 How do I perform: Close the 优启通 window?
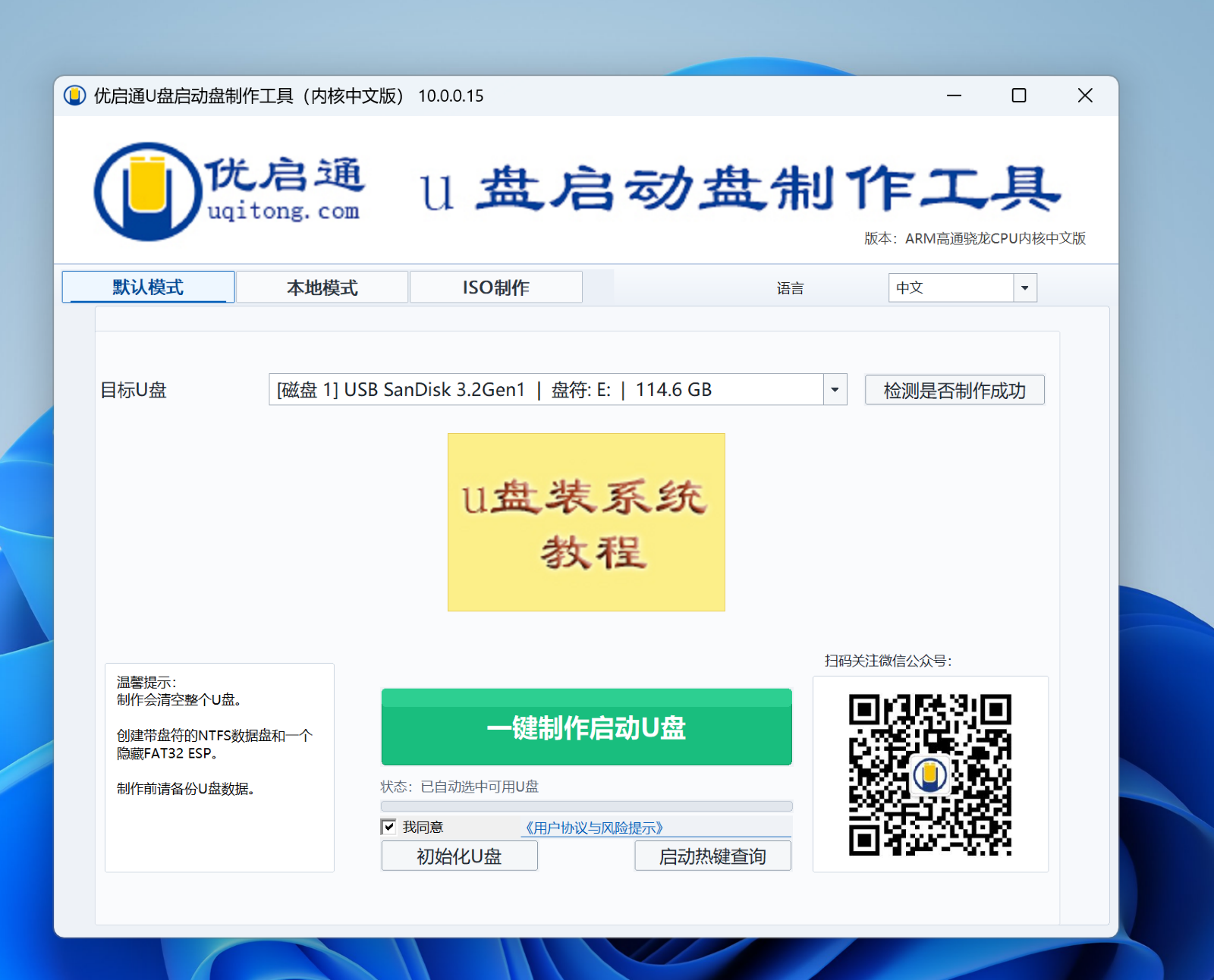(x=1085, y=96)
